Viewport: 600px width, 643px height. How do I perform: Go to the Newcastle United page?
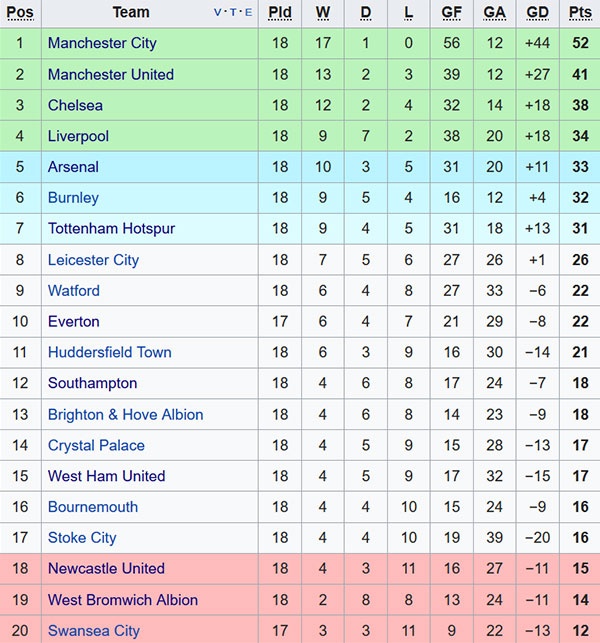click(106, 568)
